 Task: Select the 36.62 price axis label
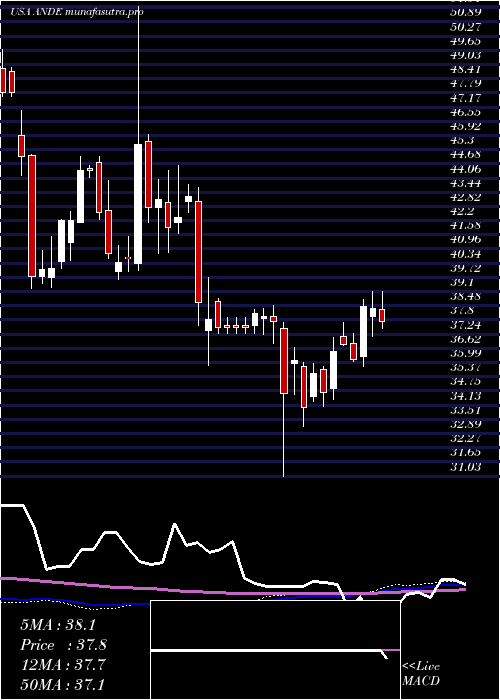coord(465,339)
